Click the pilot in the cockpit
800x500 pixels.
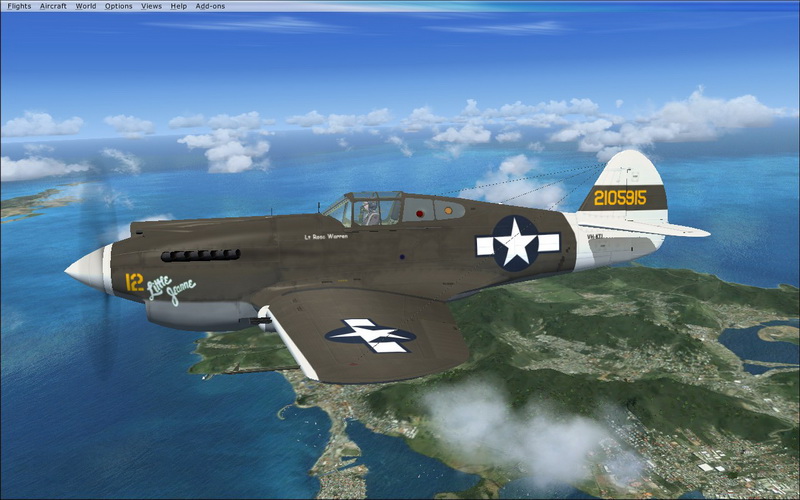click(370, 213)
